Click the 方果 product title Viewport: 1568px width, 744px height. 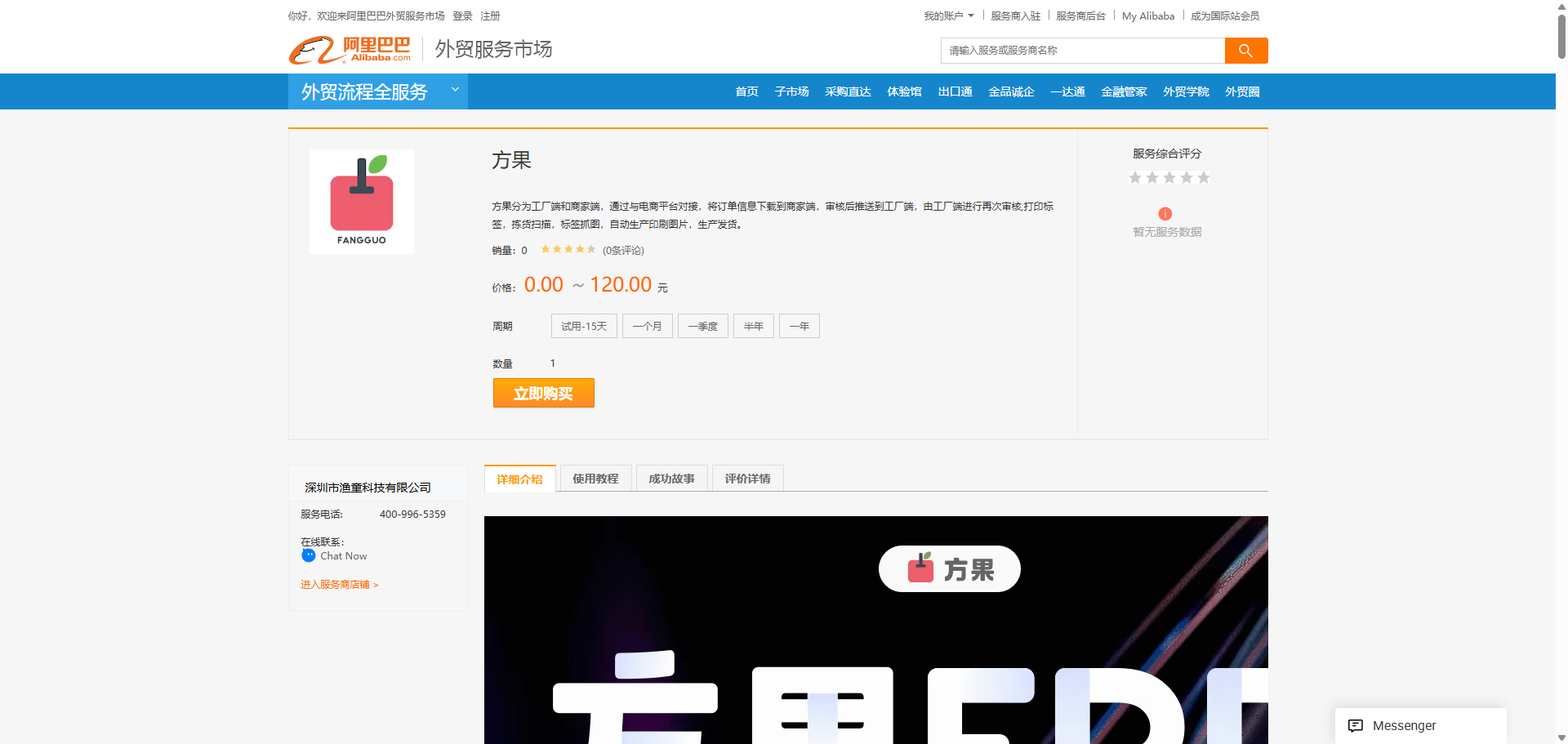click(x=512, y=160)
